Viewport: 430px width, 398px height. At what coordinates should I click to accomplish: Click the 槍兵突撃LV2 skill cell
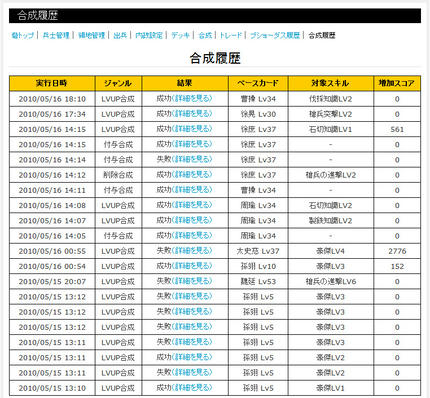point(331,114)
